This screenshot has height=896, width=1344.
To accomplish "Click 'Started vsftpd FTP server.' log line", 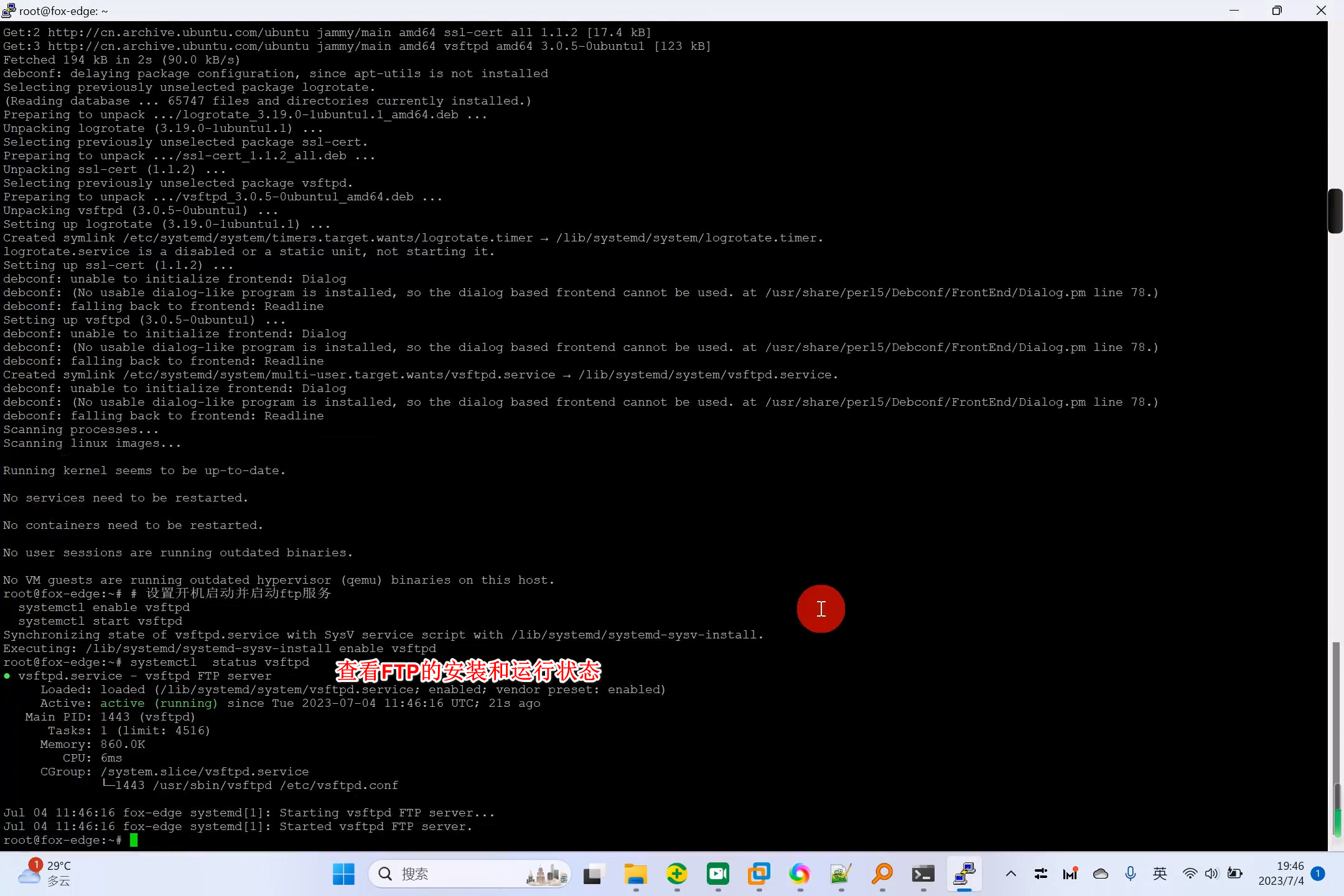I will [x=376, y=827].
